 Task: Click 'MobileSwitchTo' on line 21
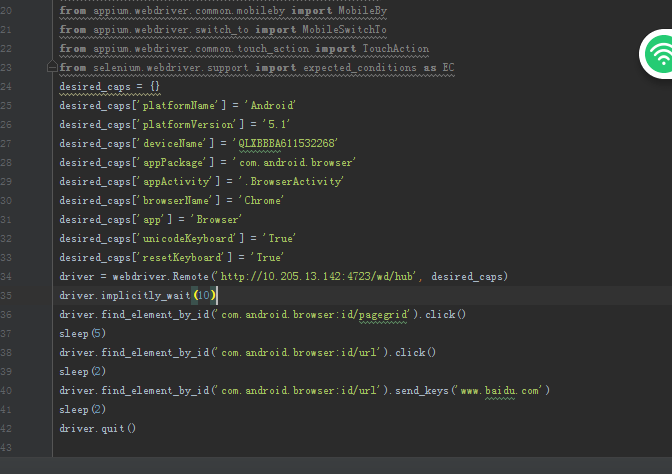[x=344, y=30]
